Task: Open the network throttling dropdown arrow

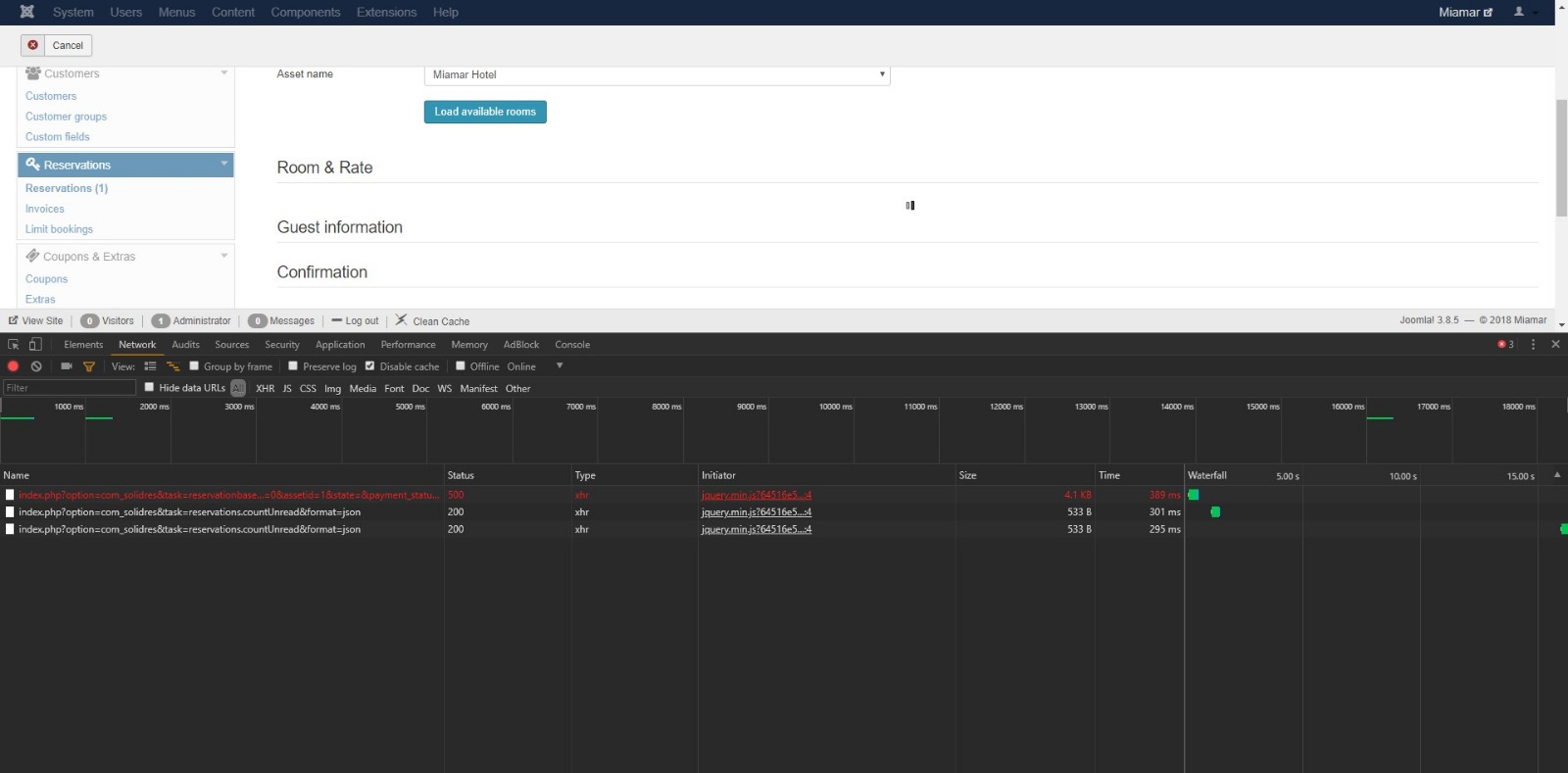Action: coord(560,366)
